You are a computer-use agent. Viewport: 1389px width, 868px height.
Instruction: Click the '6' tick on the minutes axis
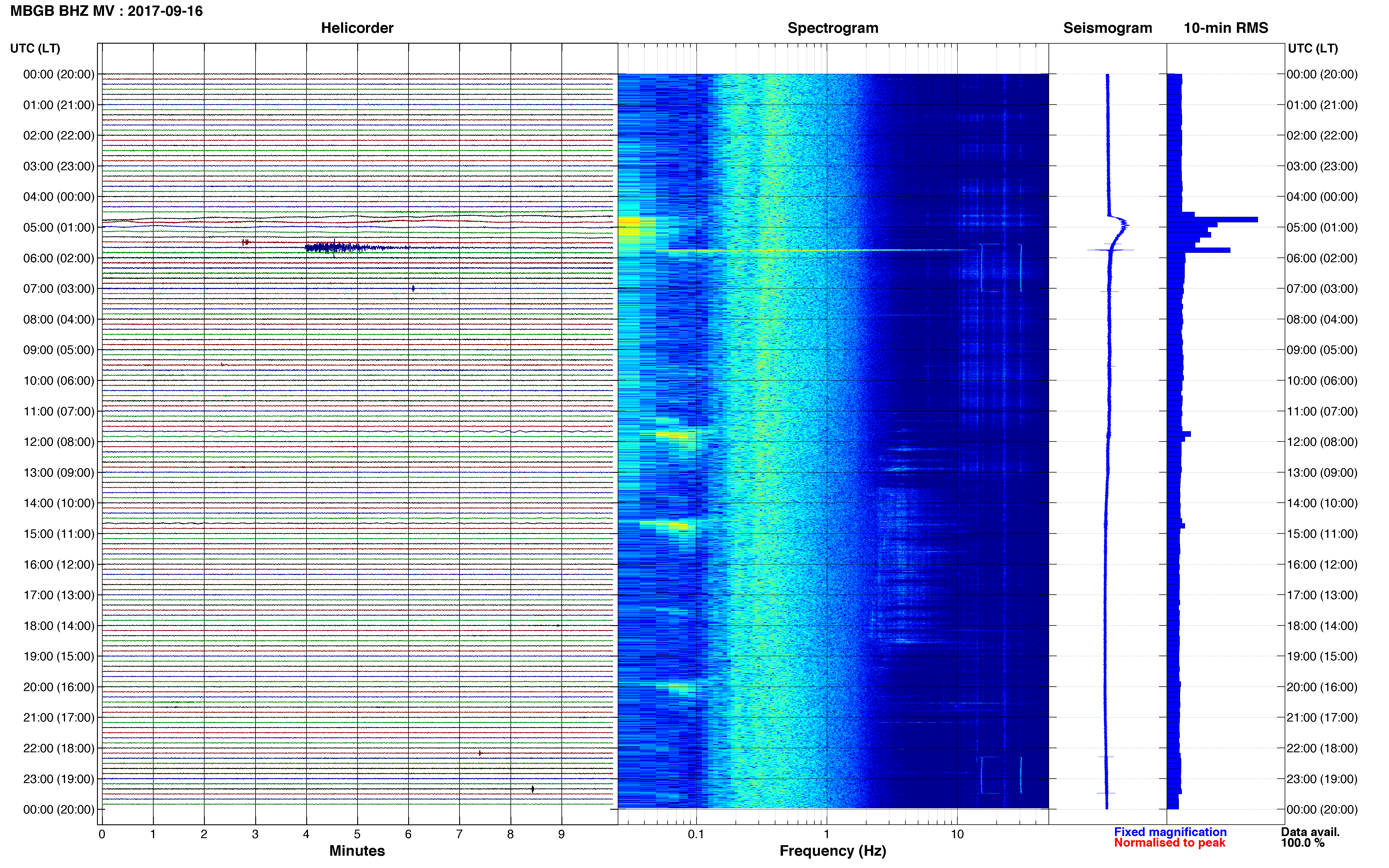tap(408, 834)
